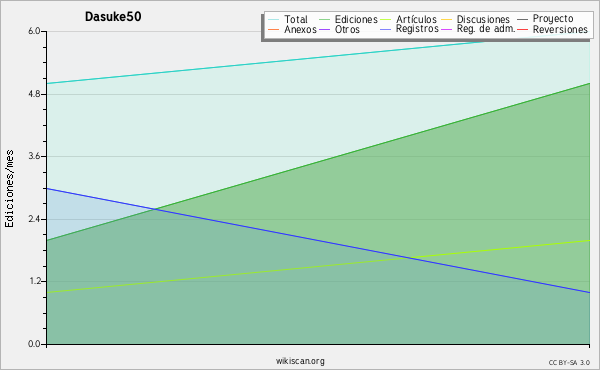Screen dimensions: 600x370
Task: Click the chart title Dasuke50
Action: [x=113, y=17]
